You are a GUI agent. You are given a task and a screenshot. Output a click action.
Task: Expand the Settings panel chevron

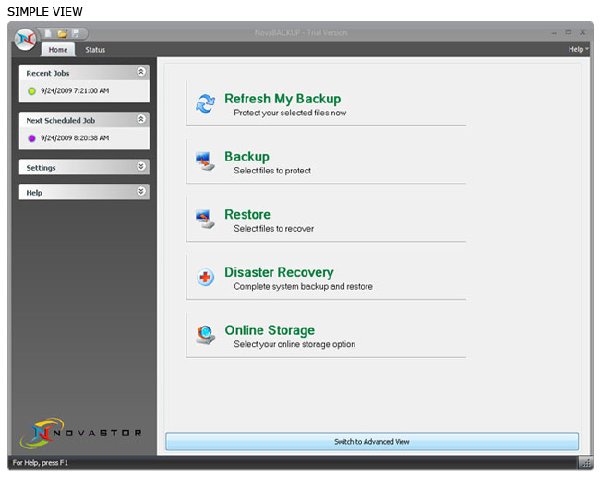tap(141, 166)
